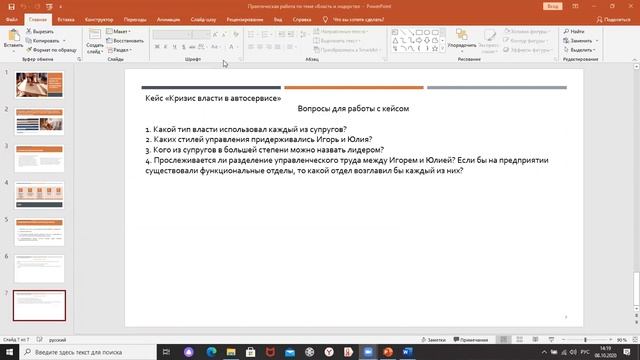Click the Normal view icon in status bar
The image size is (640, 360).
pyautogui.click(x=504, y=340)
